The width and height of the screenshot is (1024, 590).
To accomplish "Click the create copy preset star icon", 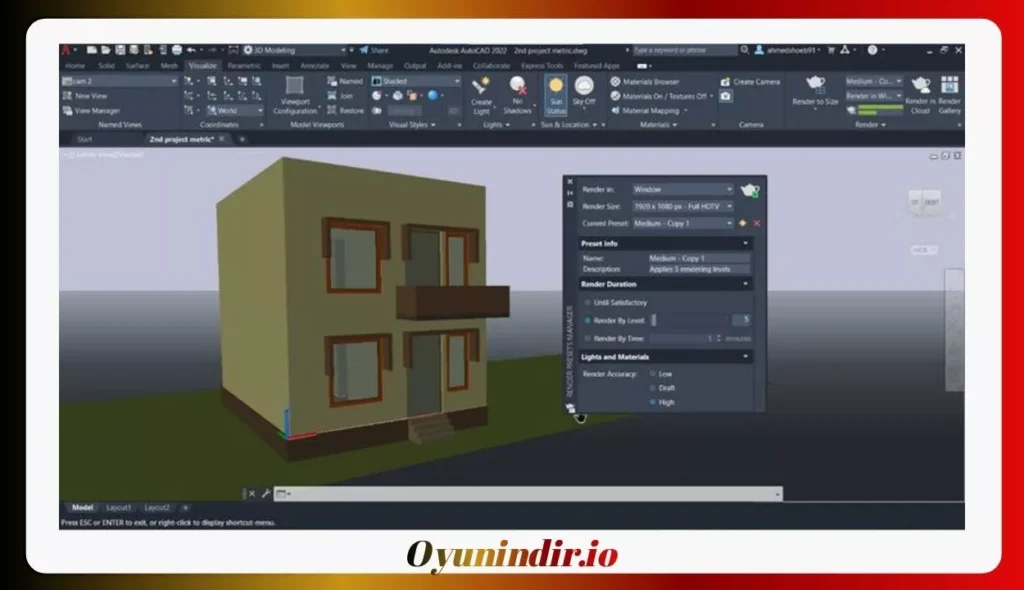I will (x=743, y=223).
